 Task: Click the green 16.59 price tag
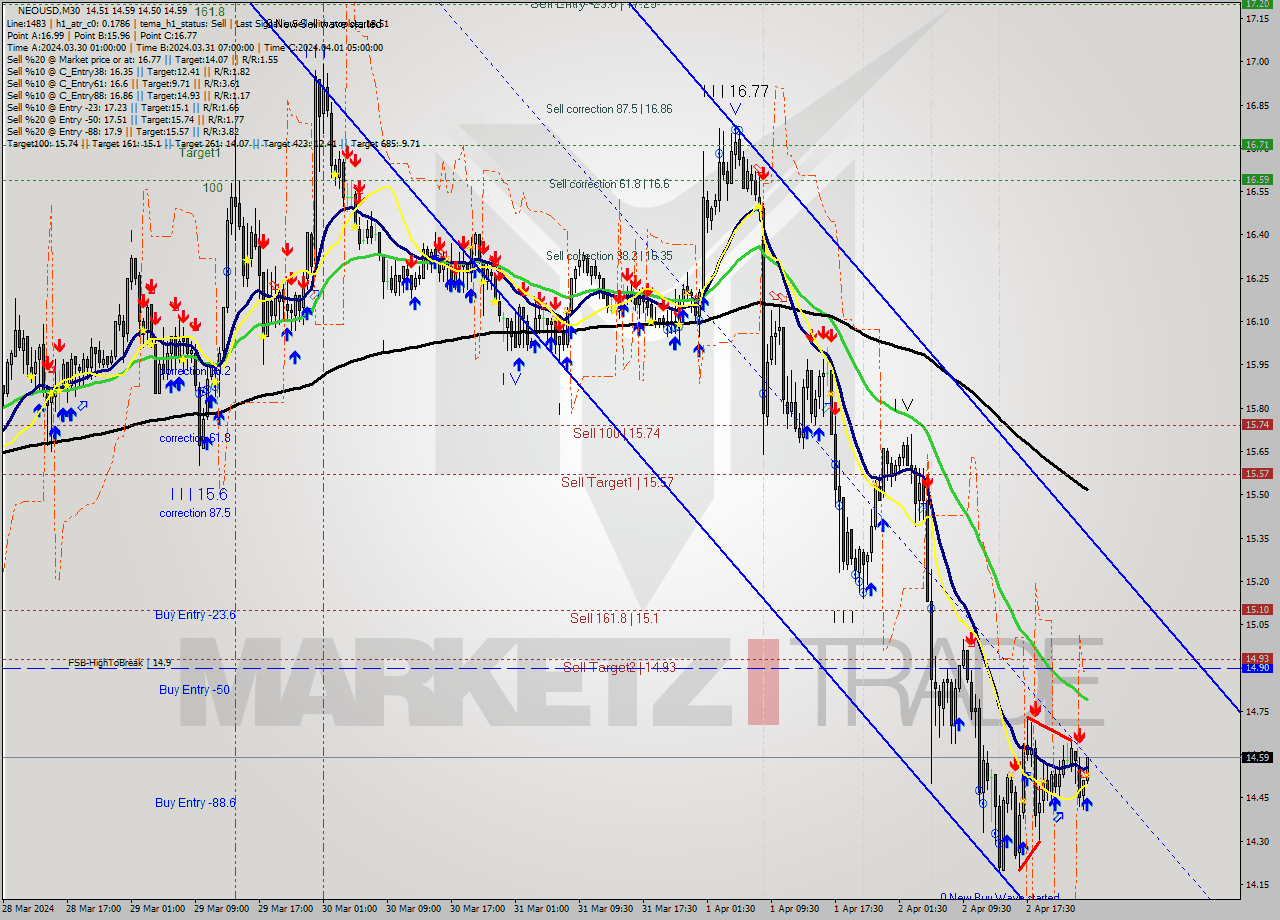tap(1257, 179)
